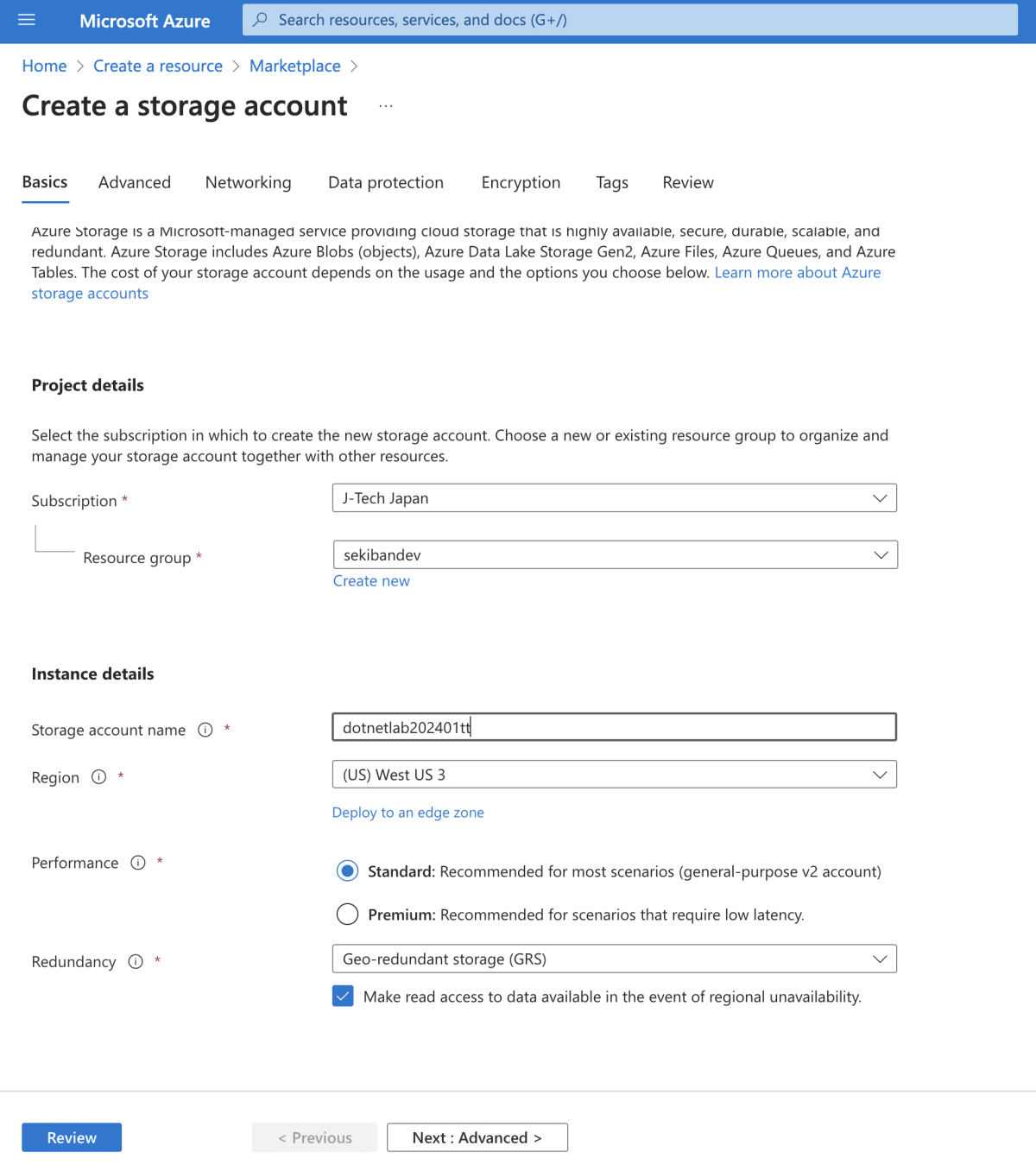Open the Redundancy dropdown
The width and height of the screenshot is (1036, 1171).
[x=615, y=959]
